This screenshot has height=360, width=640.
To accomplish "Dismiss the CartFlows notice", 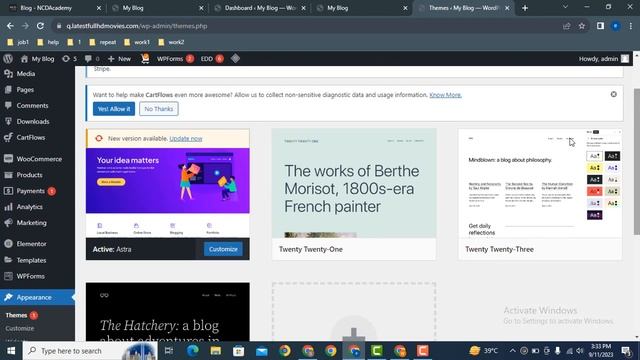I will coord(613,94).
